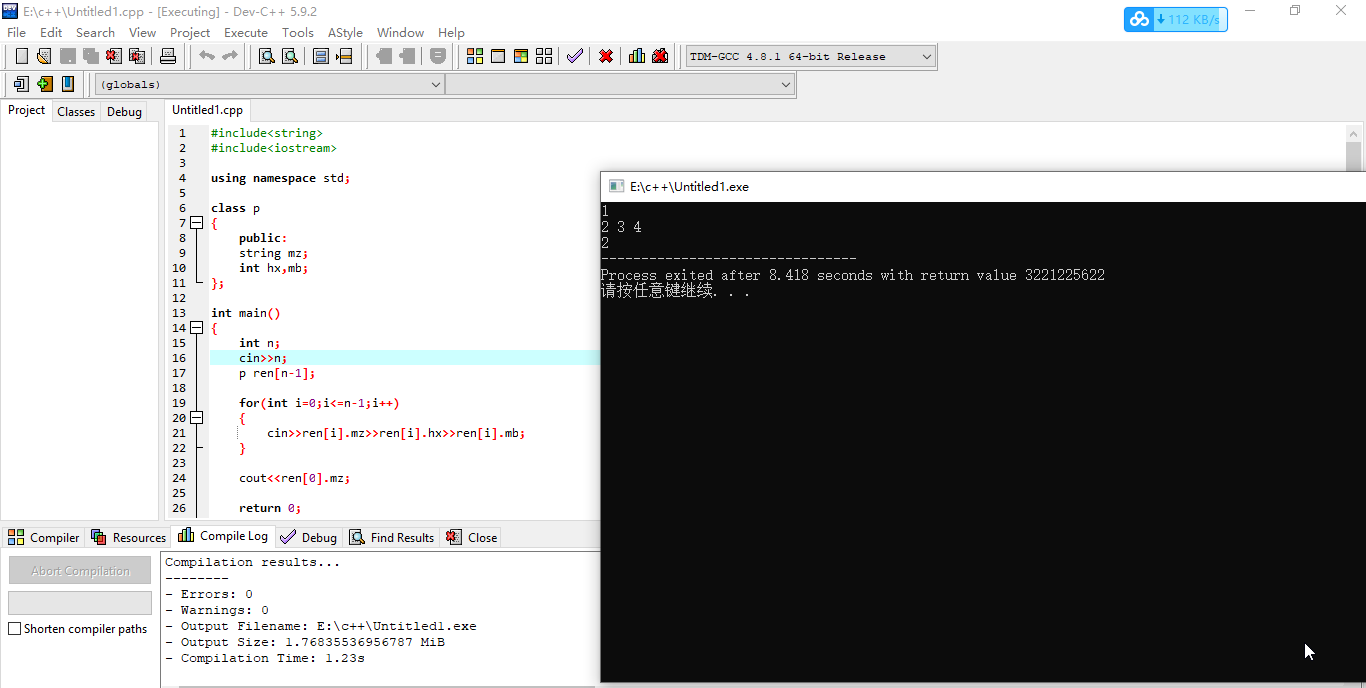Click the Rebuild All toolbar icon

[x=544, y=56]
